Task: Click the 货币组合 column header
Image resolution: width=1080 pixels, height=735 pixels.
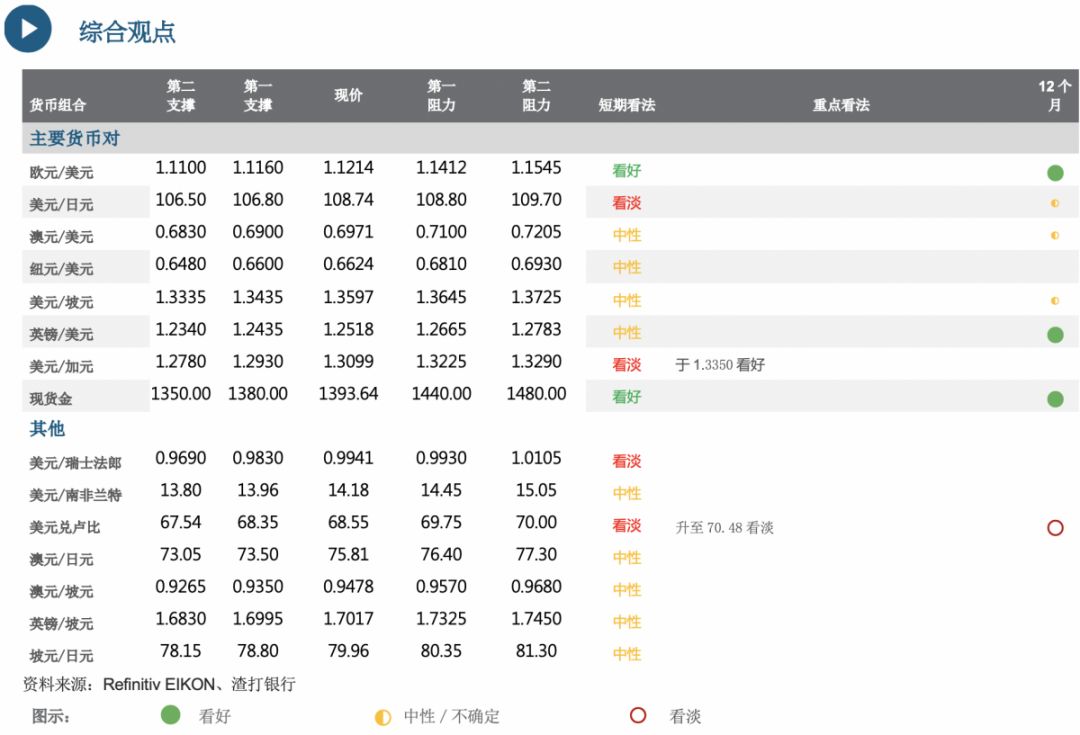Action: point(58,105)
